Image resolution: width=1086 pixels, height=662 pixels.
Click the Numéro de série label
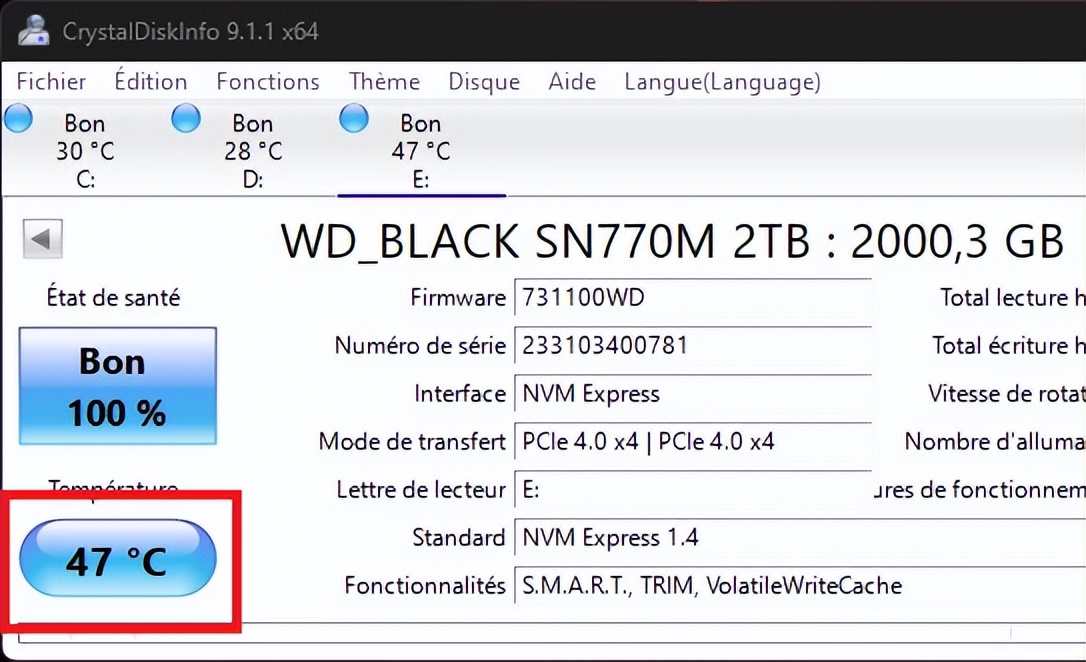[420, 346]
